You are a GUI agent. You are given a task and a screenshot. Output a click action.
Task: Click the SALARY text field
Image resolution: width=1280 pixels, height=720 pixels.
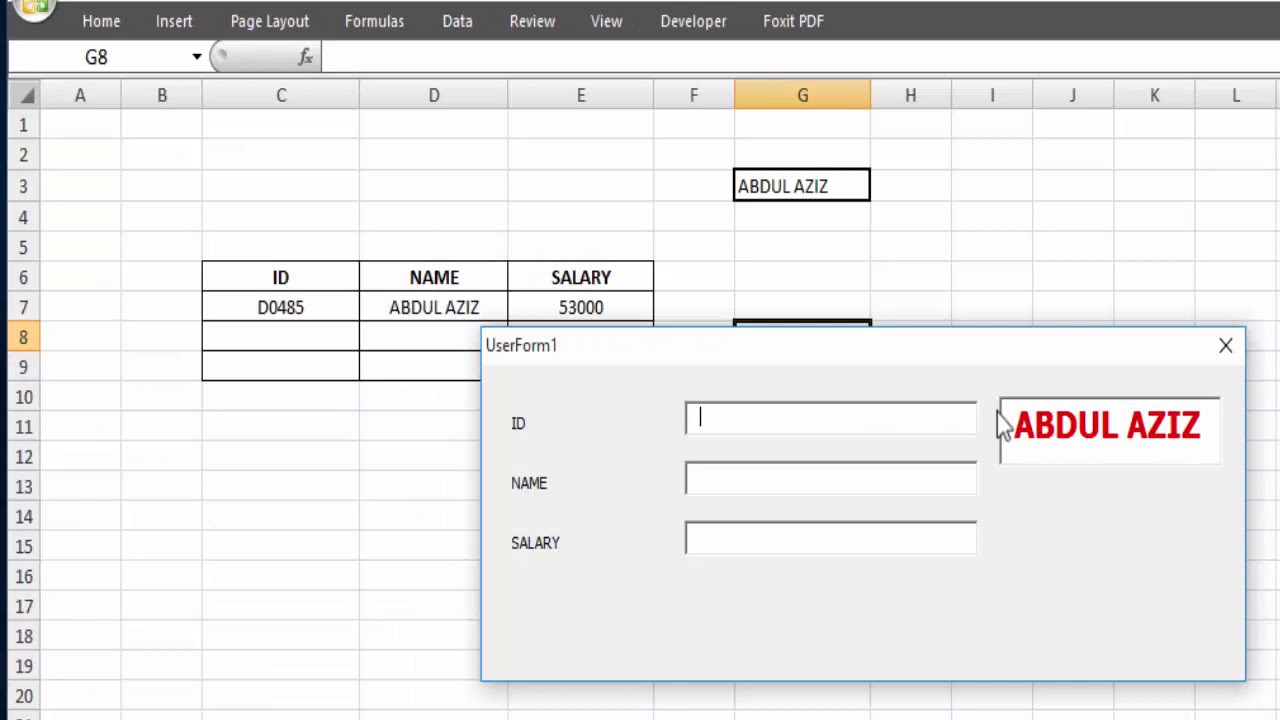coord(831,538)
